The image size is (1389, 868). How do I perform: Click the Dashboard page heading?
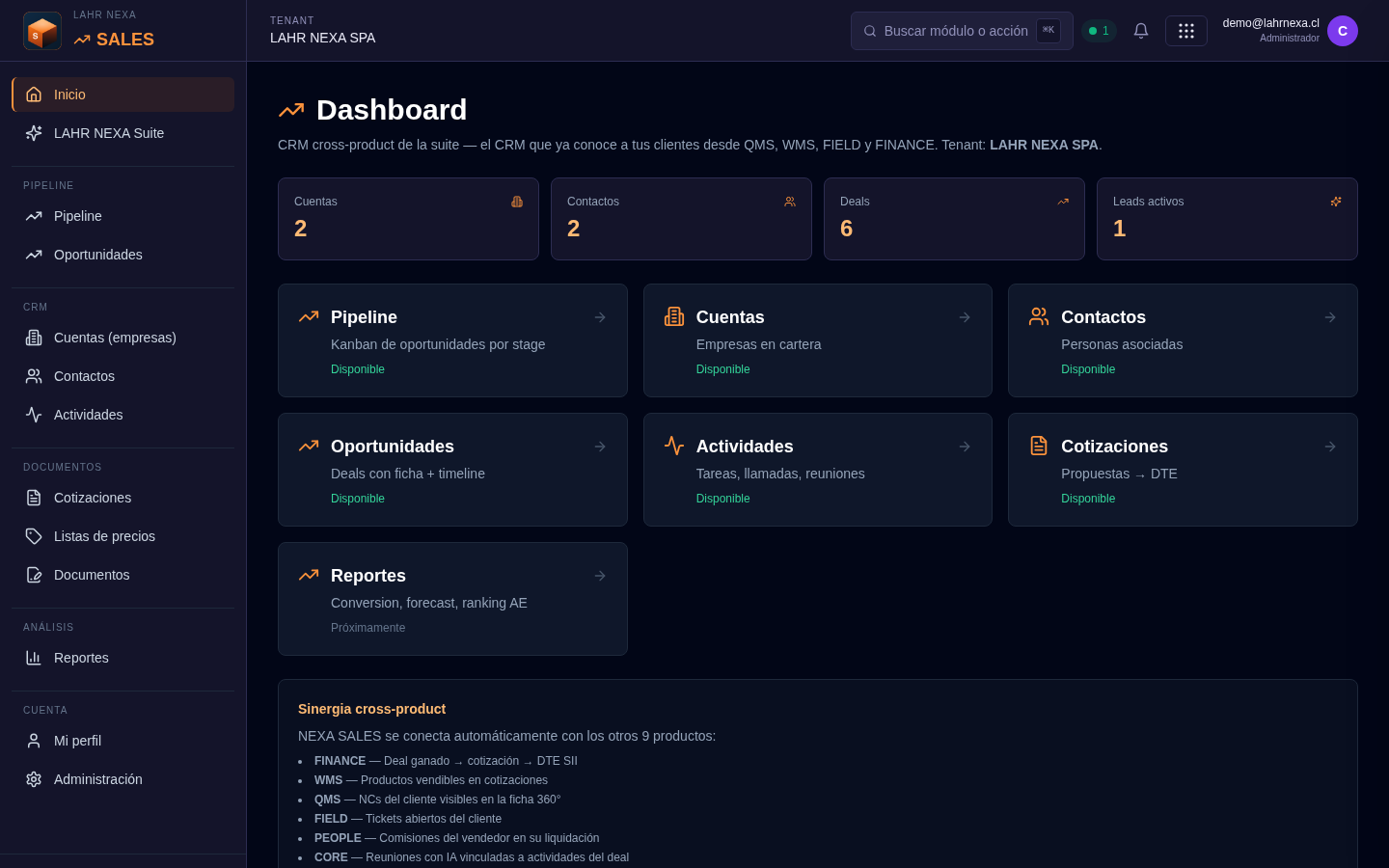pyautogui.click(x=392, y=110)
